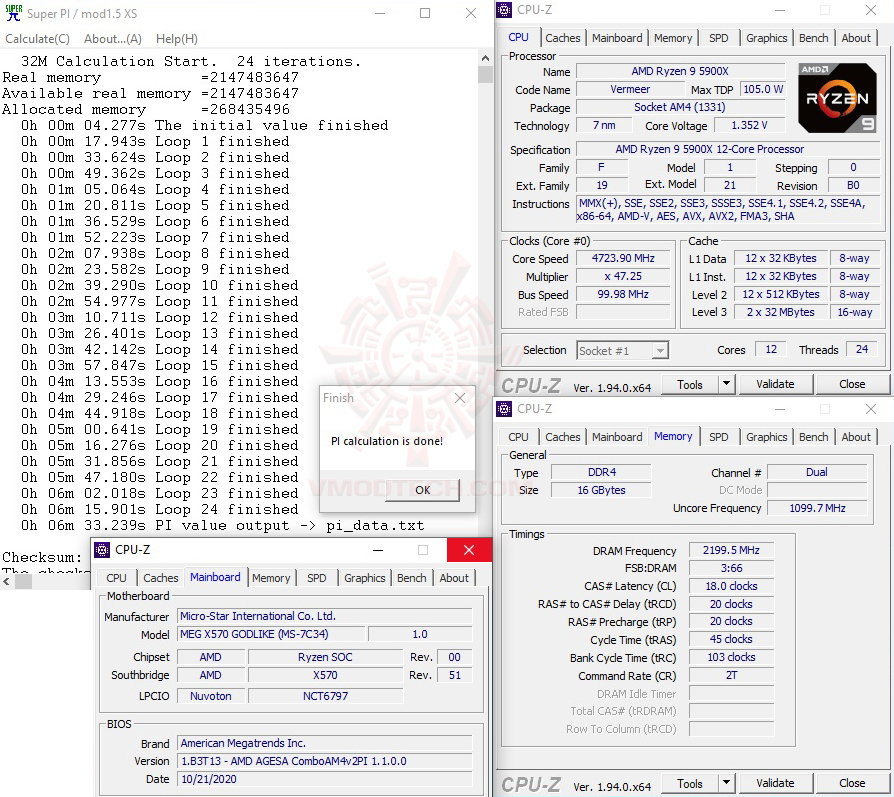The width and height of the screenshot is (894, 797).
Task: Click the left arrow of Super PI horizontal scrollbar
Action: click(6, 582)
